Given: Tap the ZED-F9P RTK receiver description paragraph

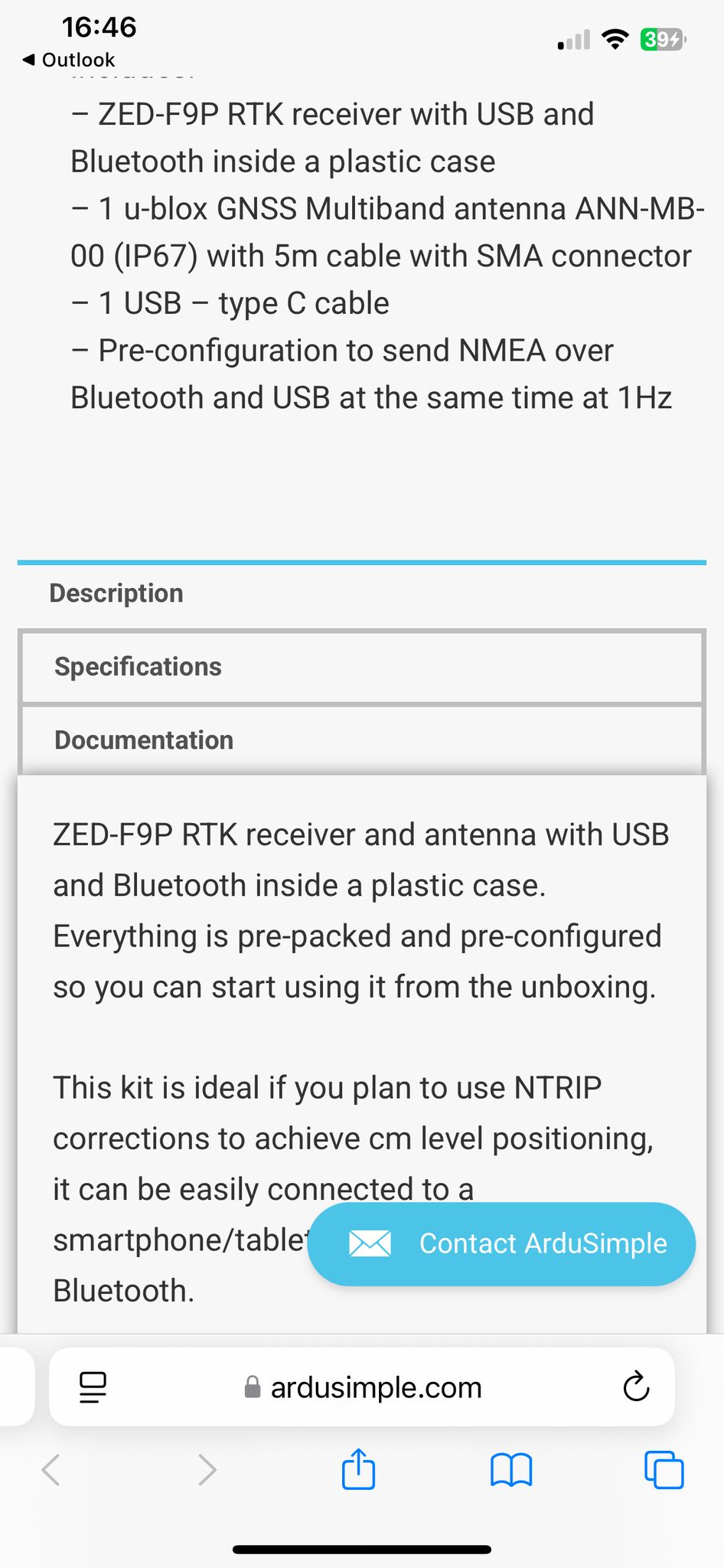Looking at the screenshot, I should click(x=360, y=910).
